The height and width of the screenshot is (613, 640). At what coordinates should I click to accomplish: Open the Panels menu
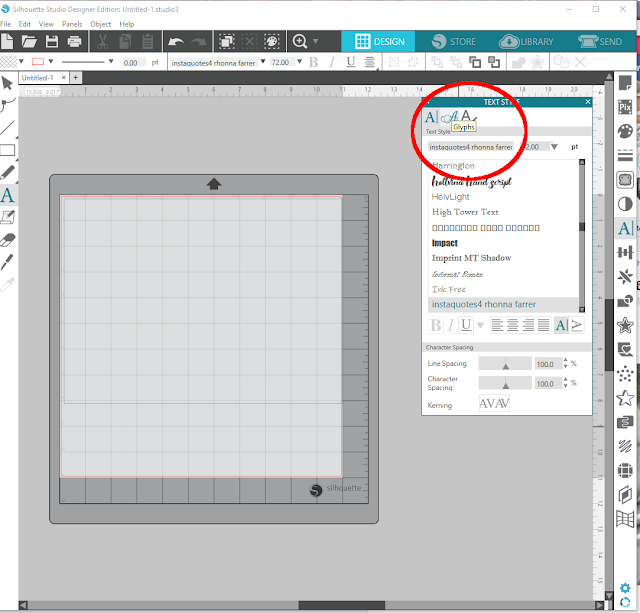pos(72,24)
